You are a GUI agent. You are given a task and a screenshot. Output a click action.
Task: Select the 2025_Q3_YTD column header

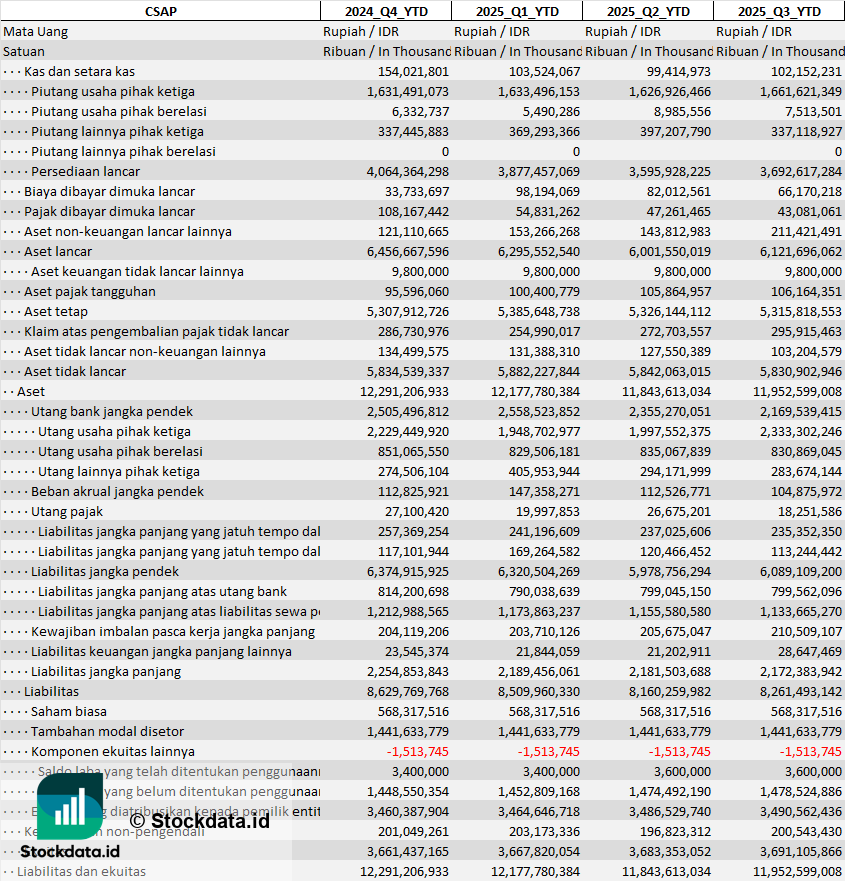click(x=779, y=11)
